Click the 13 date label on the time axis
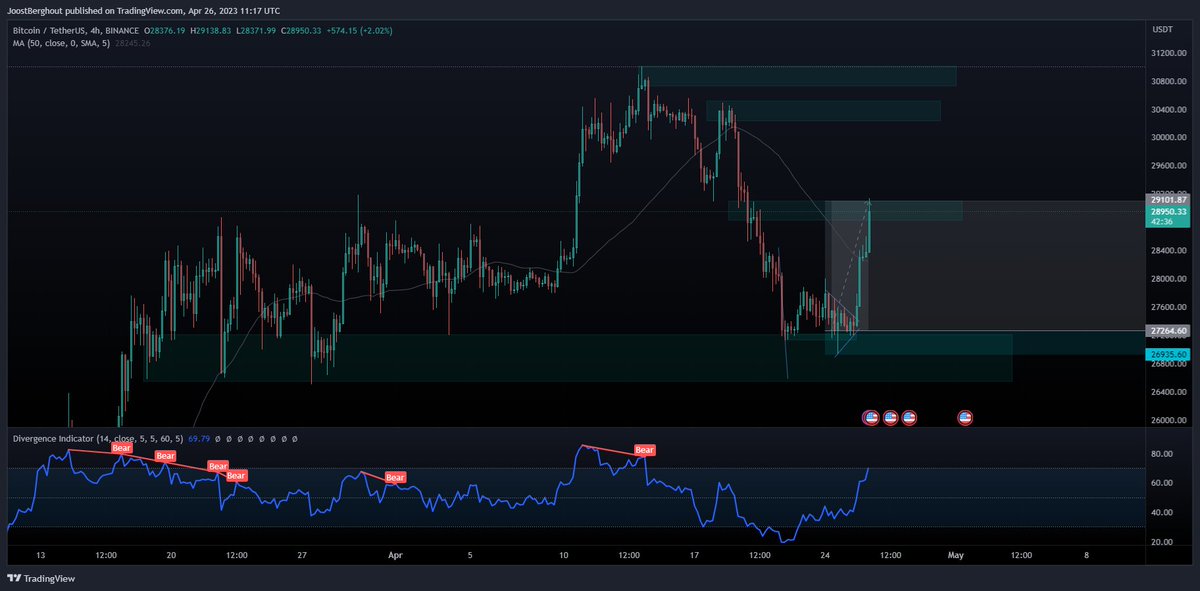The width and height of the screenshot is (1200, 591). click(x=41, y=556)
